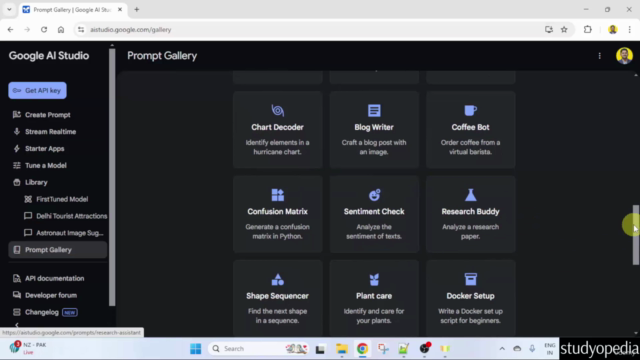Screen dimensions: 640x360
Task: Visit the Developer forum link
Action: (51, 295)
